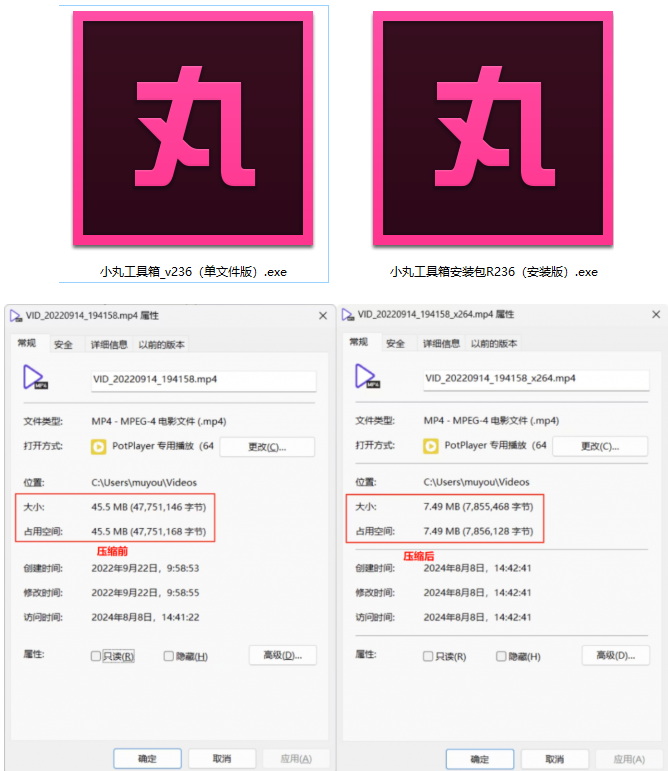Click 确定 in left properties window
Image resolution: width=668 pixels, height=771 pixels.
[147, 759]
